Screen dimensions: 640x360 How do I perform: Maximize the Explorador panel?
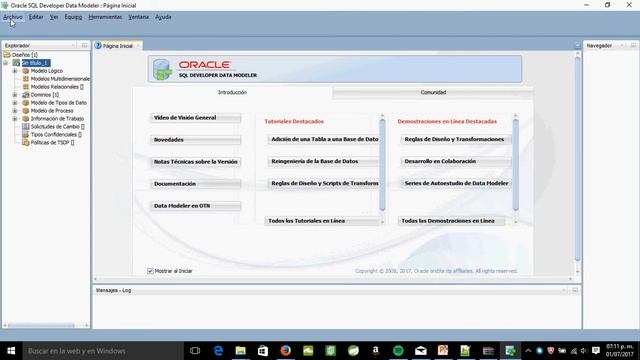84,45
